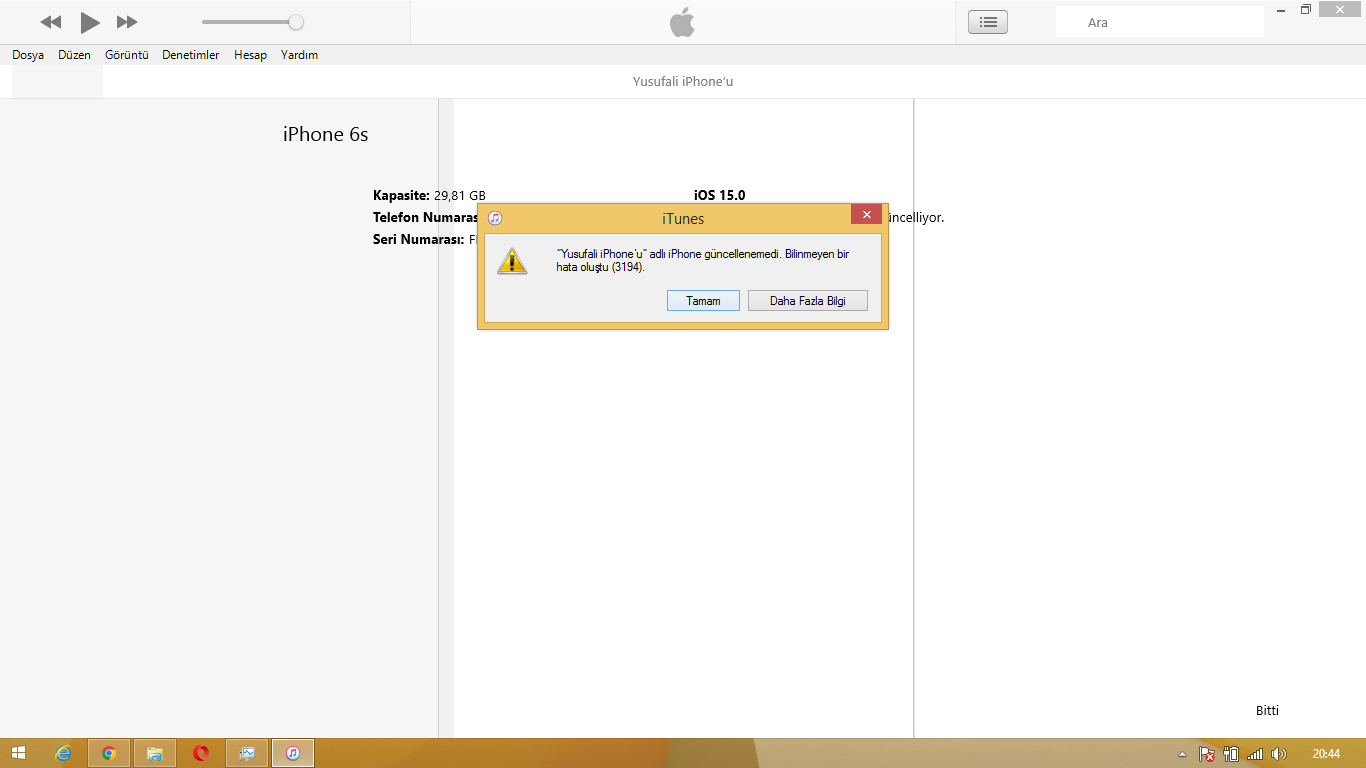Click the iTunes icon in the taskbar

click(293, 753)
